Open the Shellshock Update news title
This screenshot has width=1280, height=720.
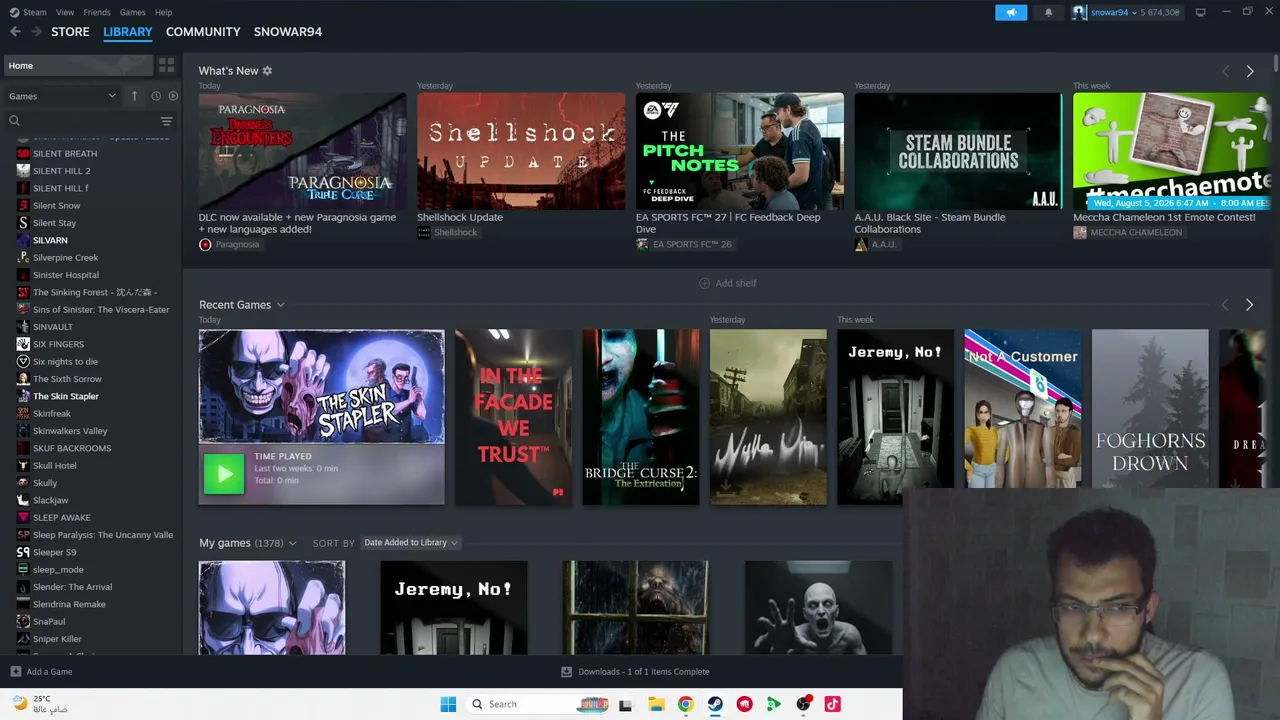460,217
